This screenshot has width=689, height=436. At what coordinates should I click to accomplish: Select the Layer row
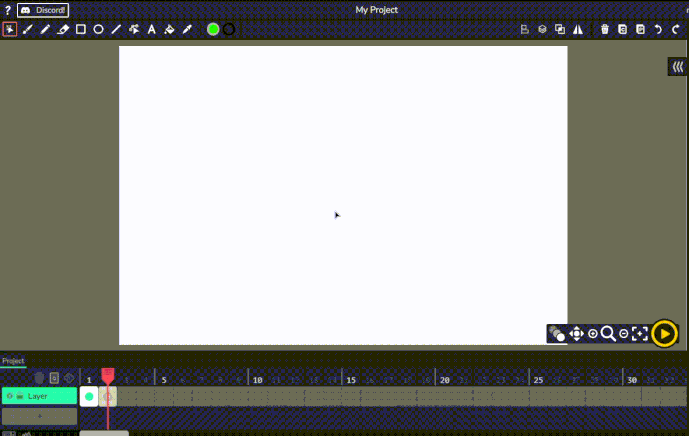40,396
